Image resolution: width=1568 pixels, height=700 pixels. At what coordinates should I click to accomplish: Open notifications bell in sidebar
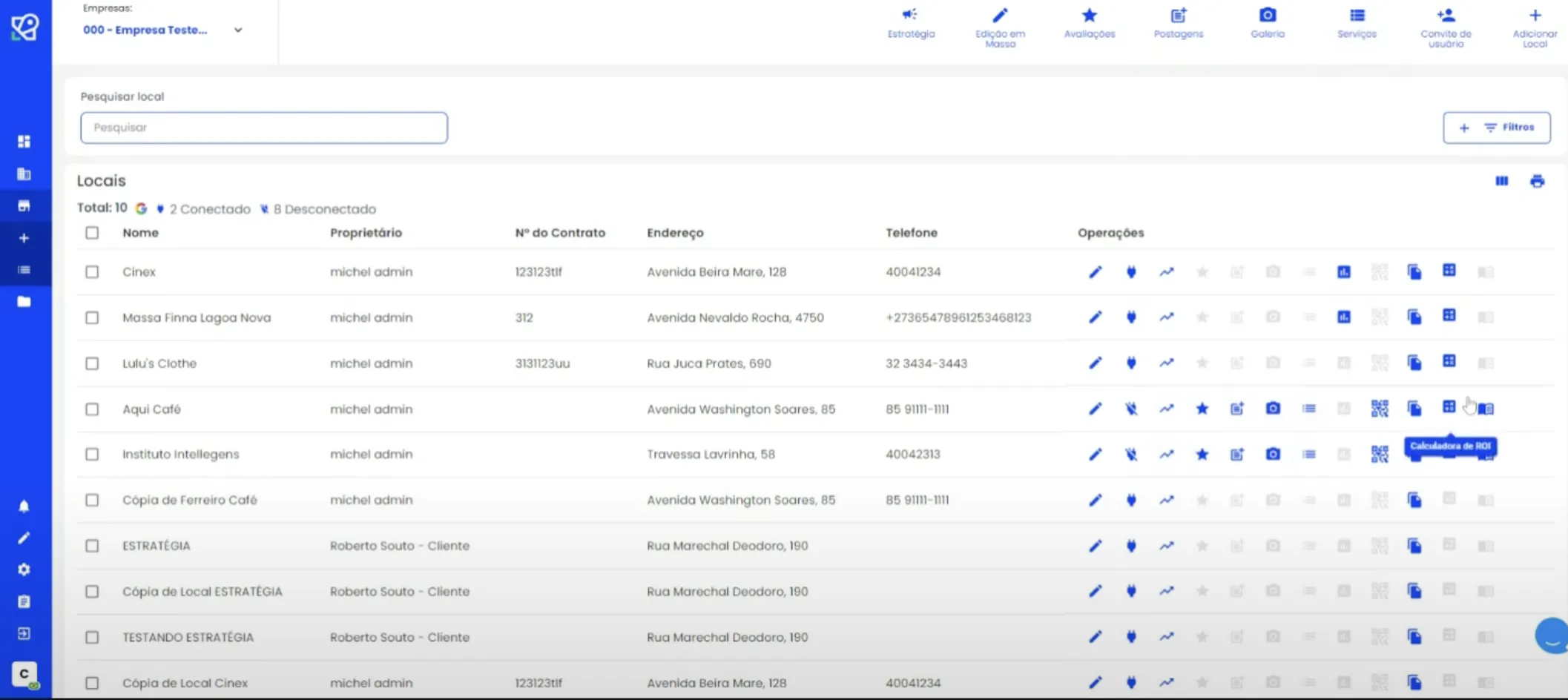click(x=24, y=506)
